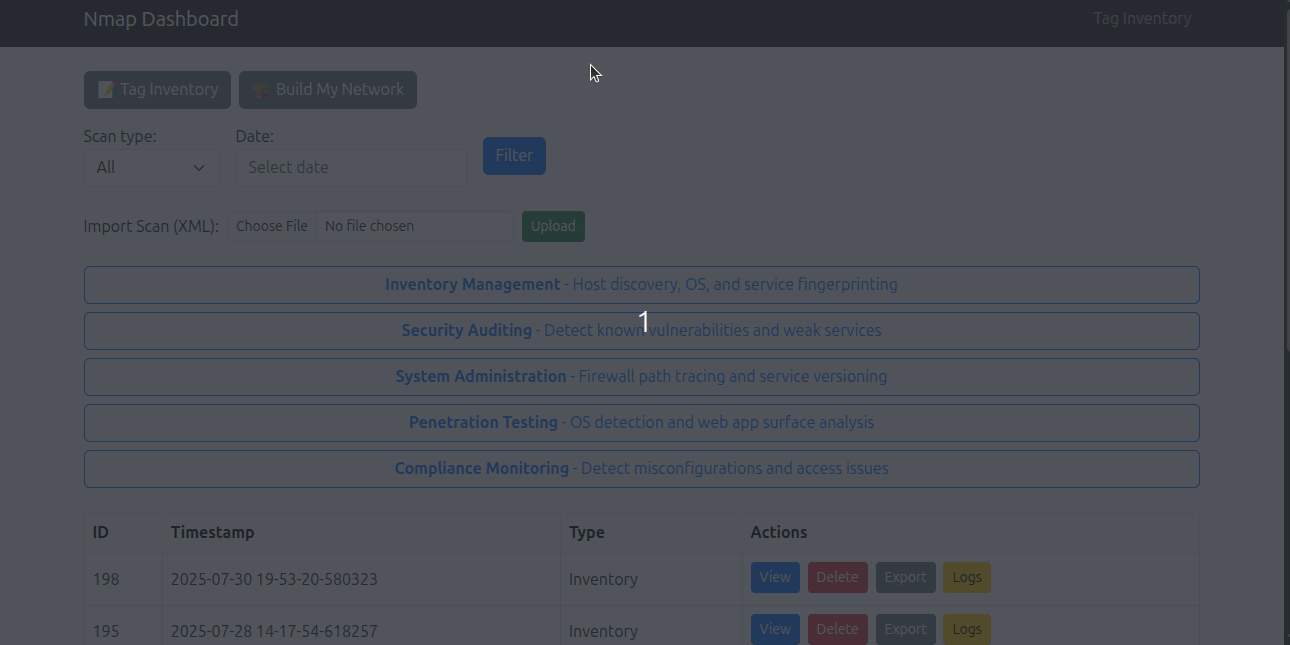Click the Tag Inventory button with notepad icon

click(x=157, y=90)
